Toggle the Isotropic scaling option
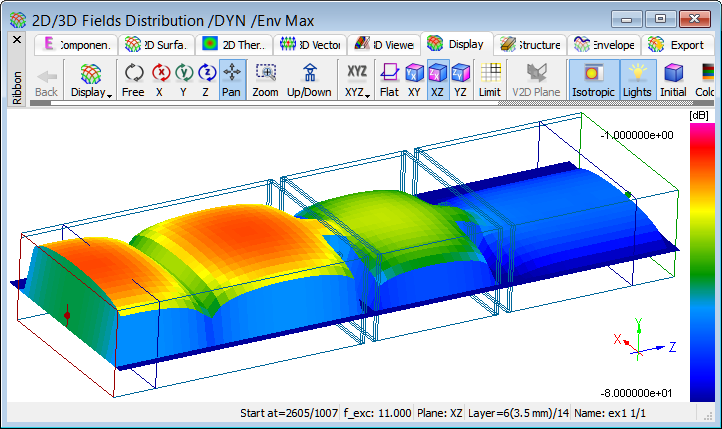Viewport: 722px width, 429px height. click(x=594, y=79)
